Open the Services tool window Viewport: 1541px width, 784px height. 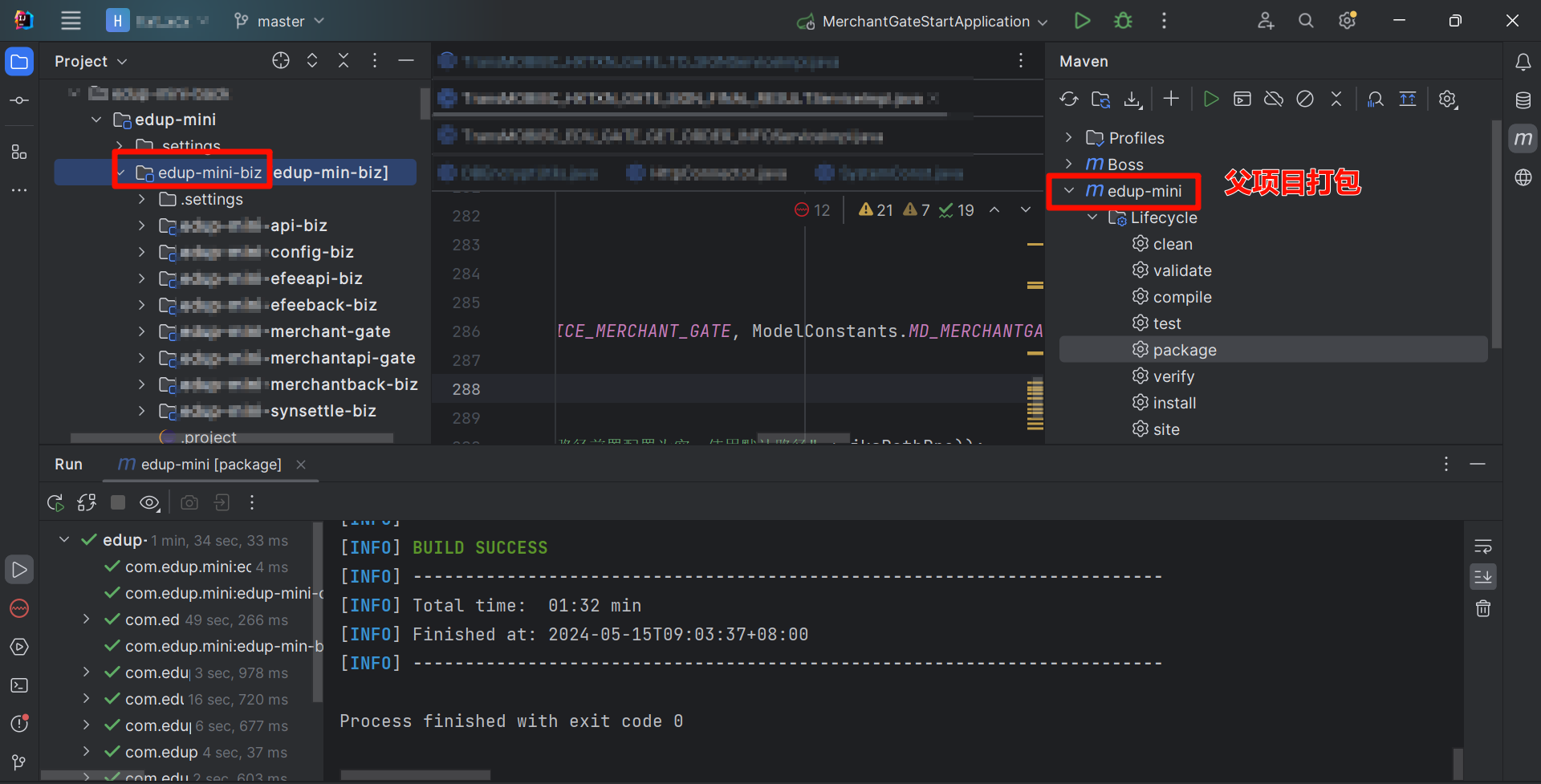[19, 647]
